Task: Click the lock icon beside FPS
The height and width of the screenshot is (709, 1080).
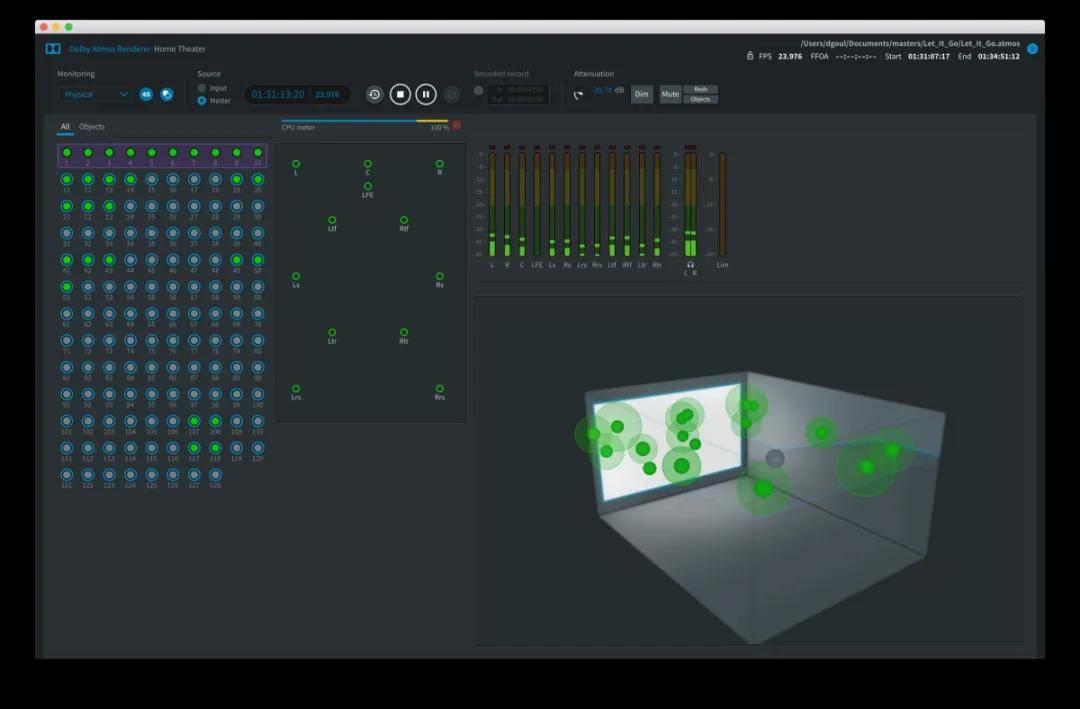Action: (750, 56)
